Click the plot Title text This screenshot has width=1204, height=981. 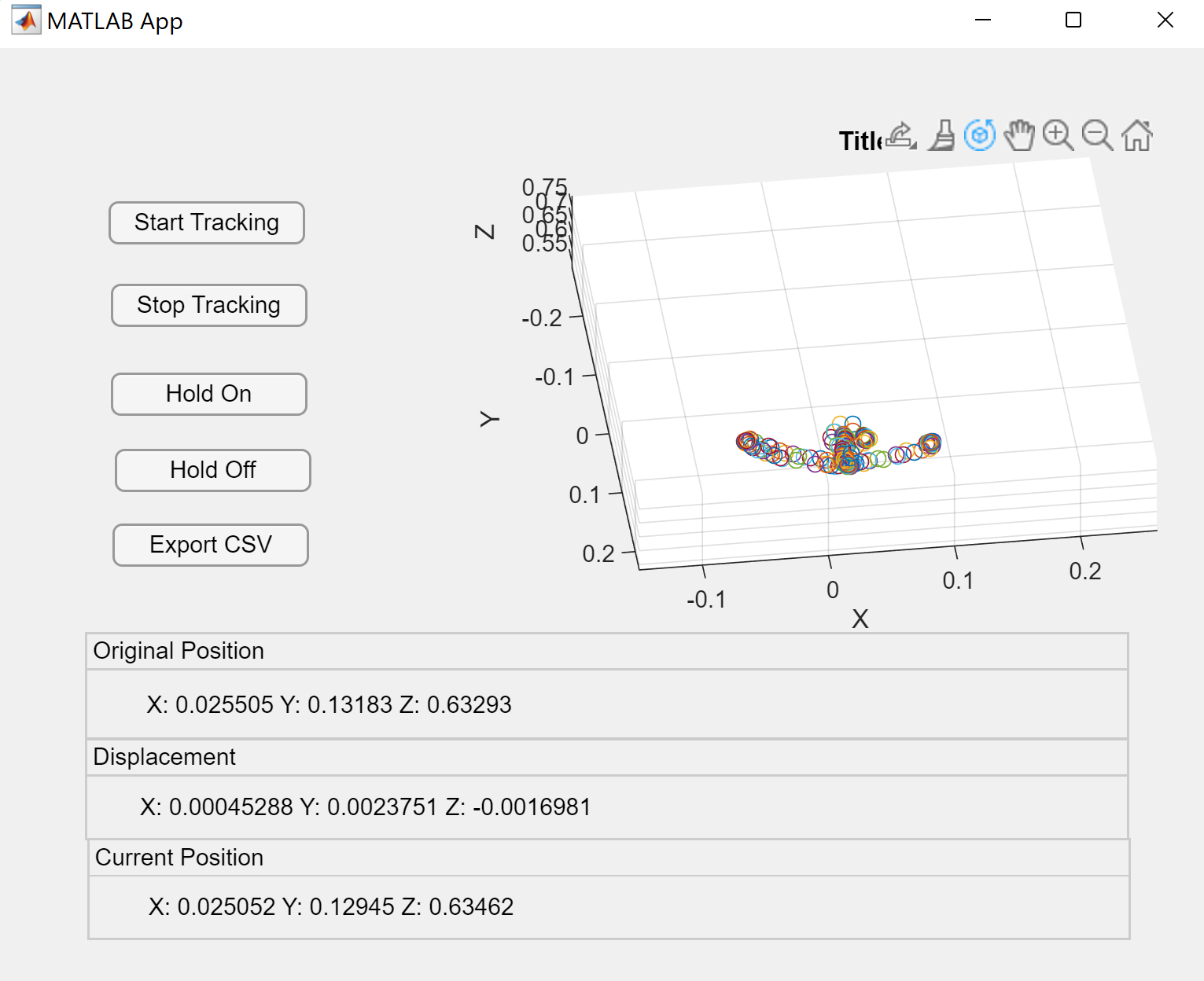[x=861, y=141]
